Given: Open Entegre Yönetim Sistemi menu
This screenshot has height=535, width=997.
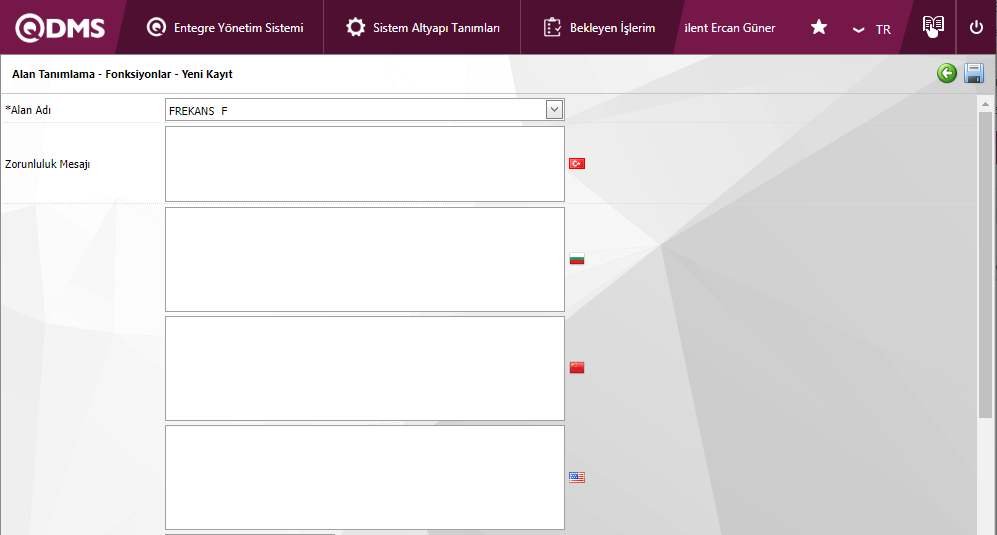Looking at the screenshot, I should coord(225,27).
